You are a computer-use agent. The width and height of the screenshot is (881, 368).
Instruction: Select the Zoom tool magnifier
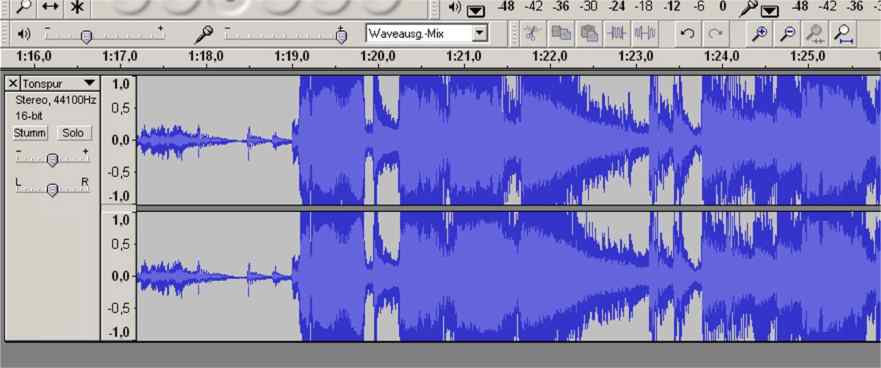coord(23,7)
